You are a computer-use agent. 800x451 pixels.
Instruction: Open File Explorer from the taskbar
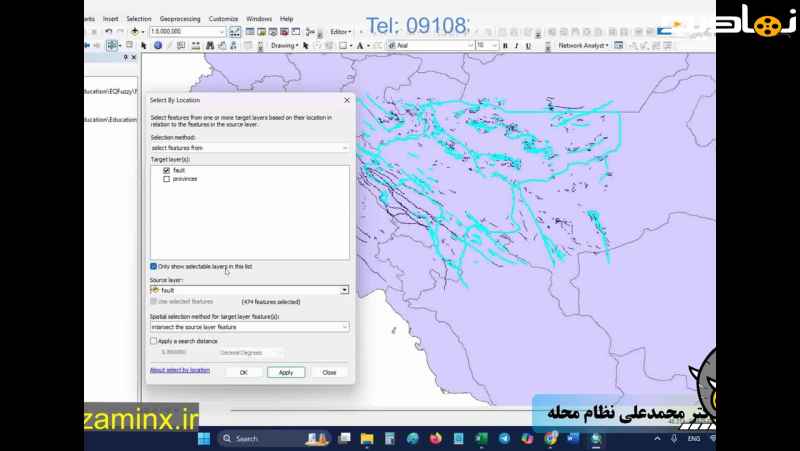click(x=367, y=439)
